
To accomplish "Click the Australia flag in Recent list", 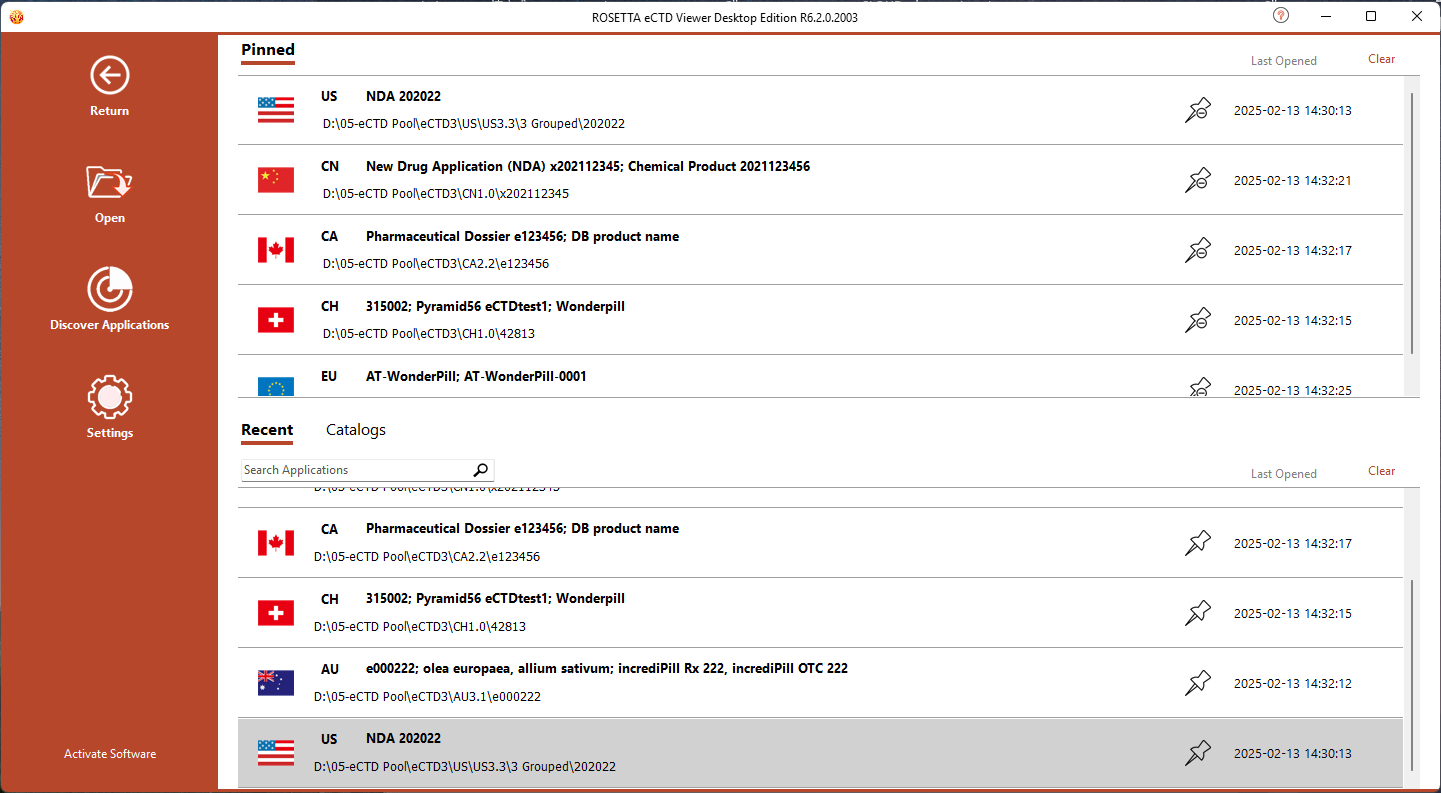I will click(x=276, y=683).
